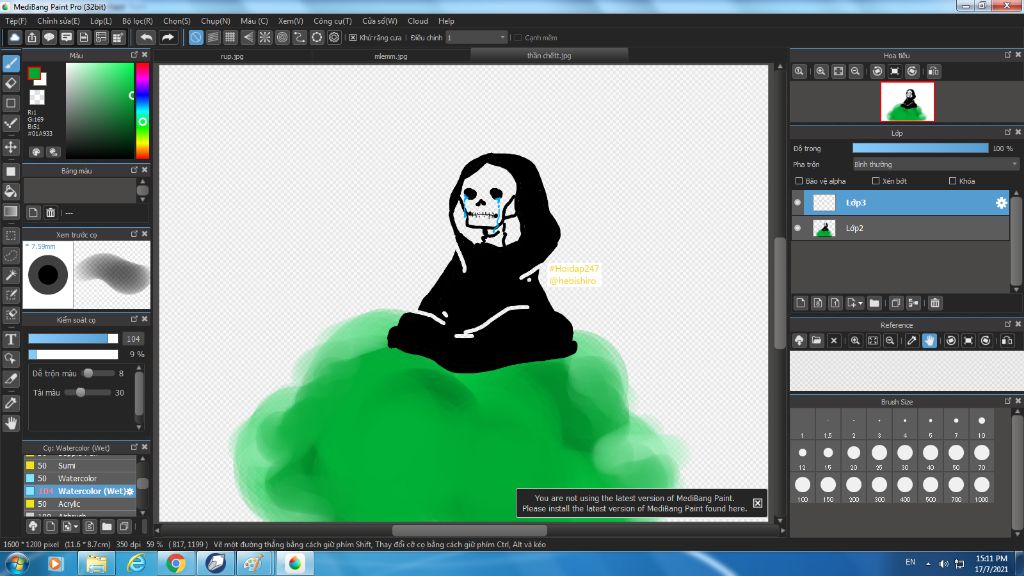
Task: Choose the Move tool
Action: pyautogui.click(x=11, y=148)
